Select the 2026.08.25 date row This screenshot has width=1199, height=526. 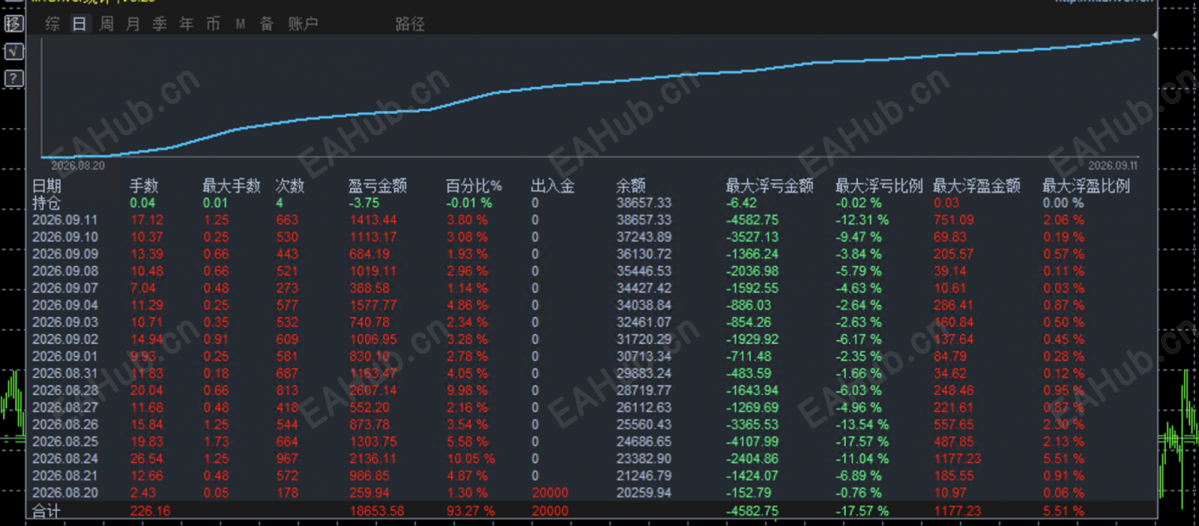(x=64, y=440)
